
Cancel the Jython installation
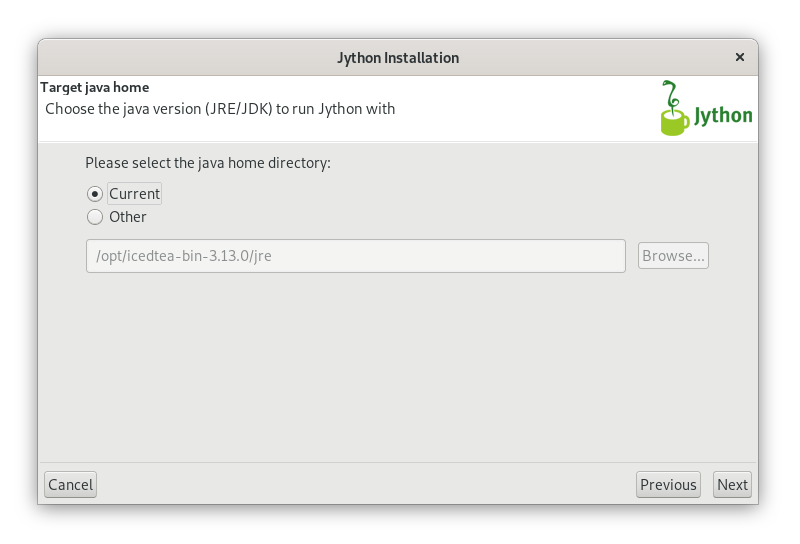coord(70,484)
